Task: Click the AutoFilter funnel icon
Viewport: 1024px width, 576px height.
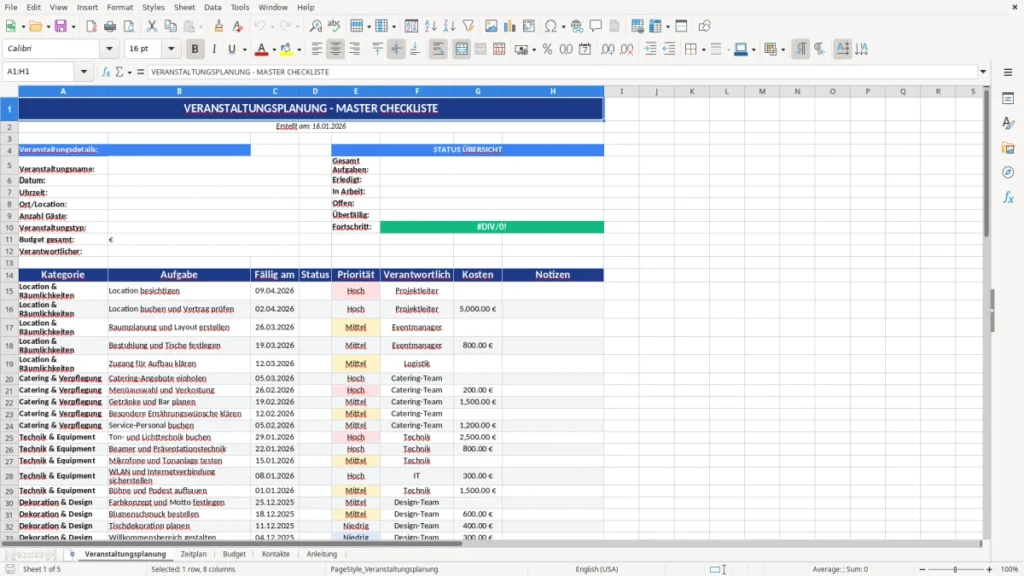Action: click(x=468, y=26)
